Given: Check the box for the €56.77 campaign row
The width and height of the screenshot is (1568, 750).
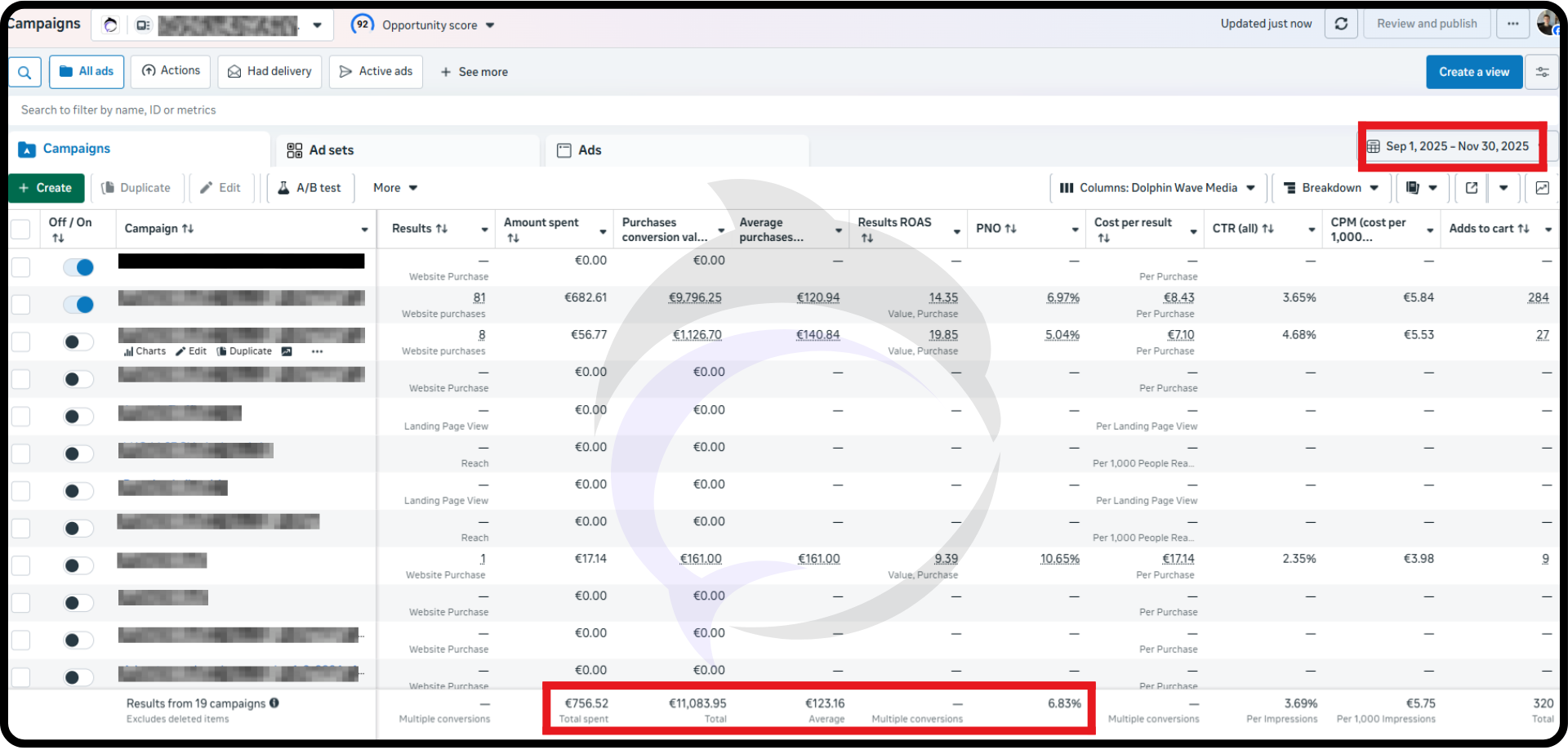Looking at the screenshot, I should [20, 342].
